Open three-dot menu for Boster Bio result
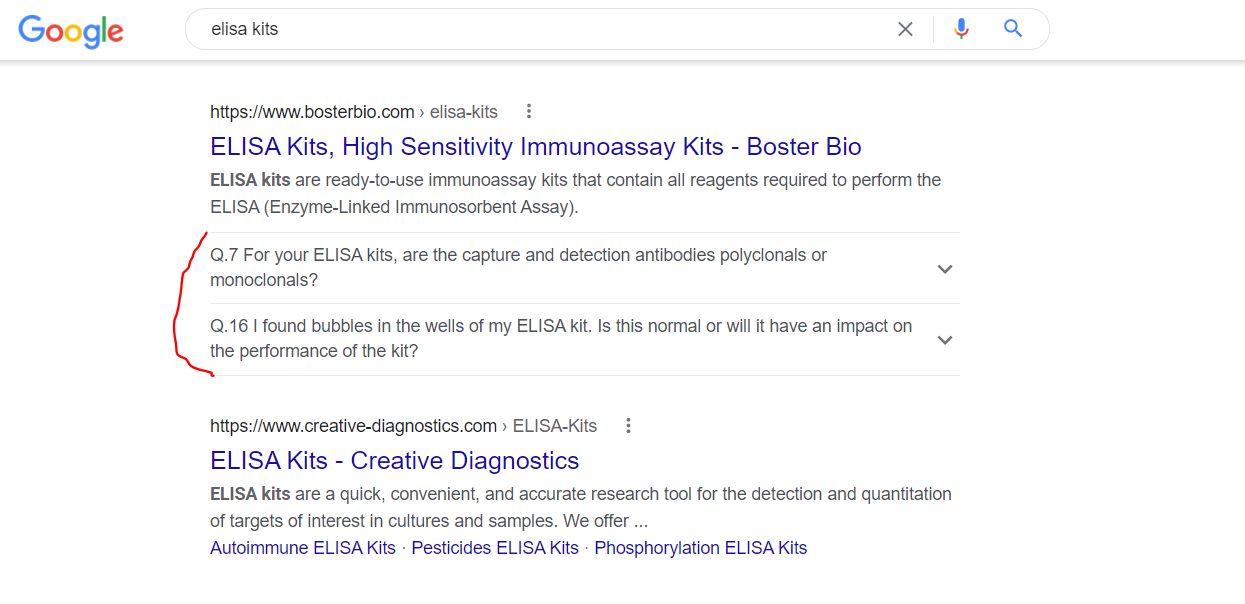This screenshot has width=1245, height=604. coord(529,111)
